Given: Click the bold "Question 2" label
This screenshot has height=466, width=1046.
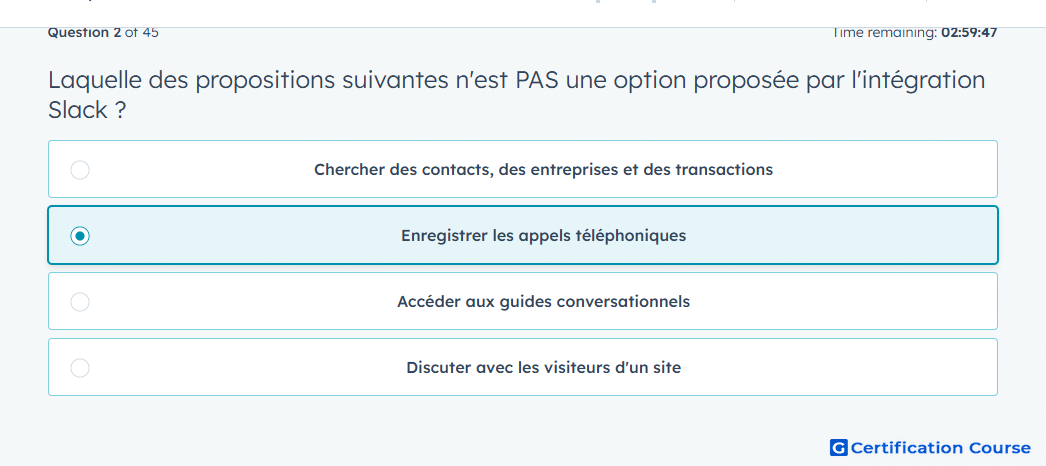Looking at the screenshot, I should click(84, 33).
